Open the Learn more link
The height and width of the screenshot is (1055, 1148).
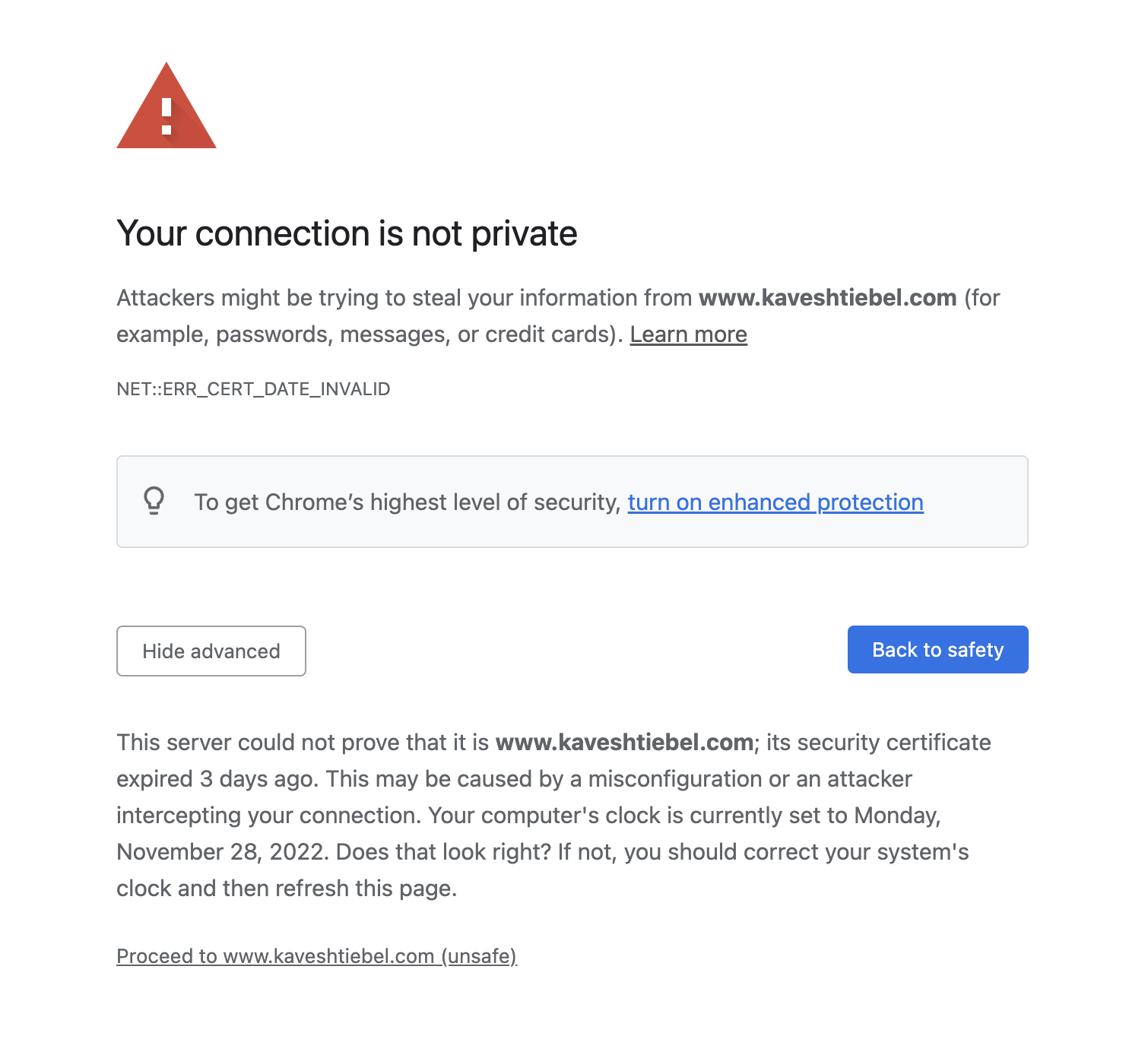coord(688,334)
